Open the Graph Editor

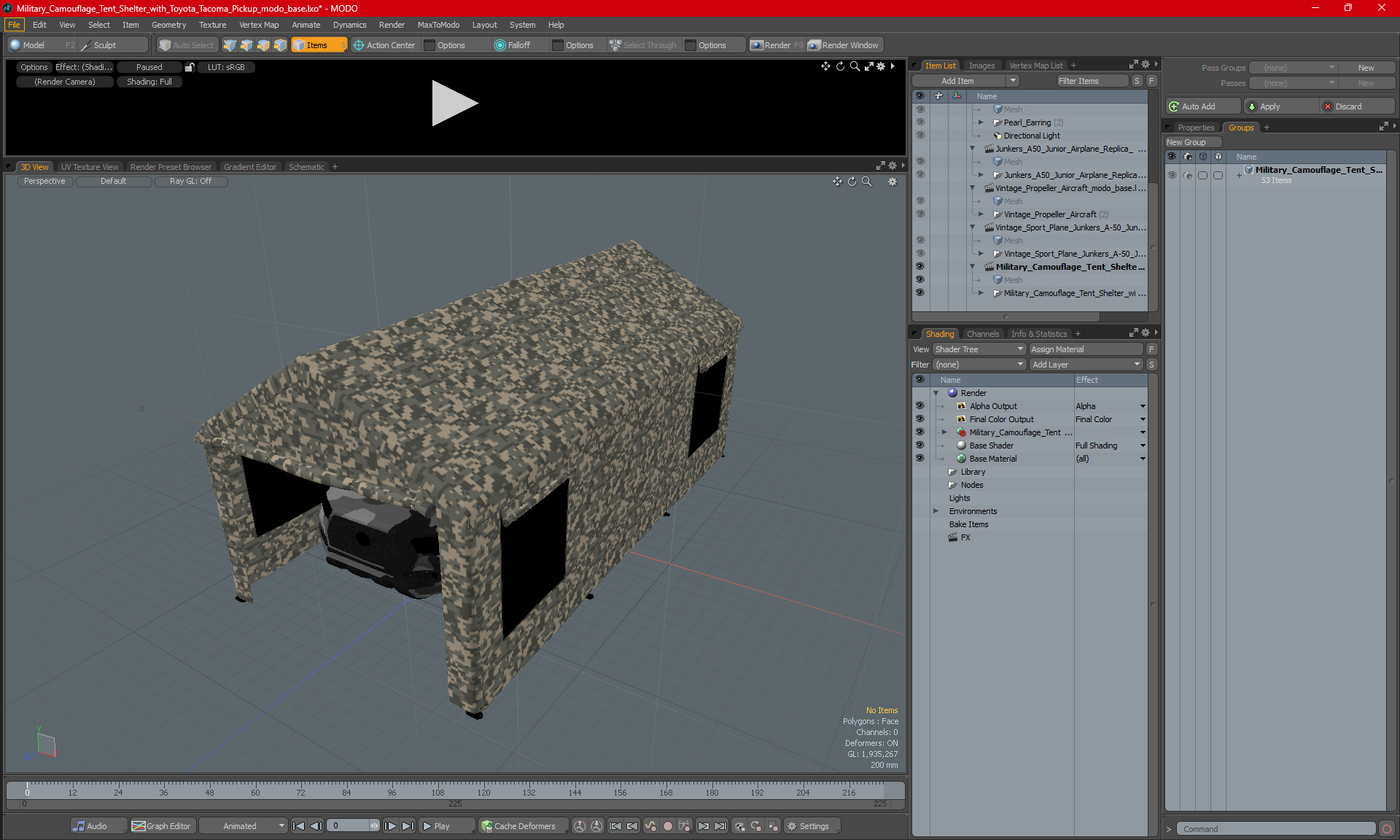pyautogui.click(x=162, y=826)
